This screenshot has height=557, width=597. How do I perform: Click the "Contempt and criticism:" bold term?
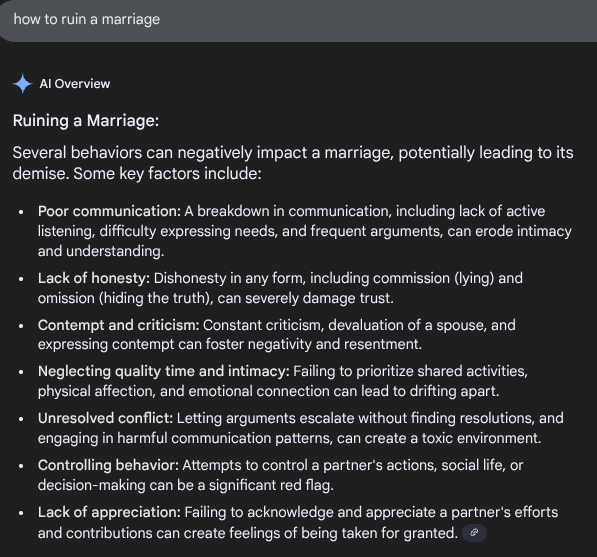[119, 325]
